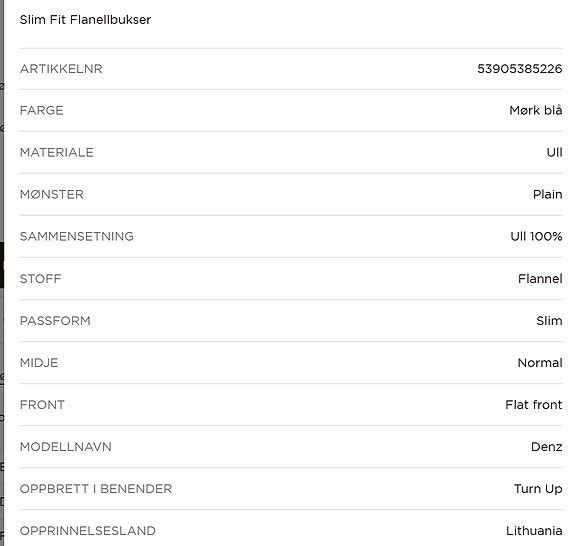Image resolution: width=575 pixels, height=546 pixels.
Task: Select the Normal waist value
Action: pyautogui.click(x=539, y=363)
